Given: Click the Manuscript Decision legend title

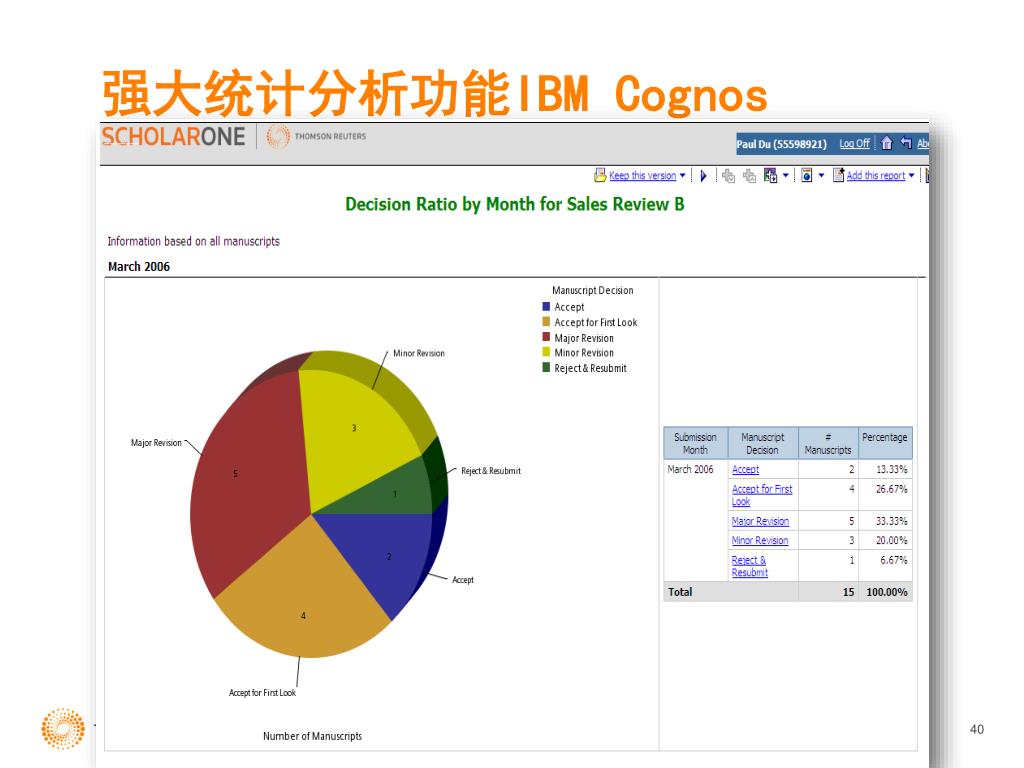Looking at the screenshot, I should (592, 290).
